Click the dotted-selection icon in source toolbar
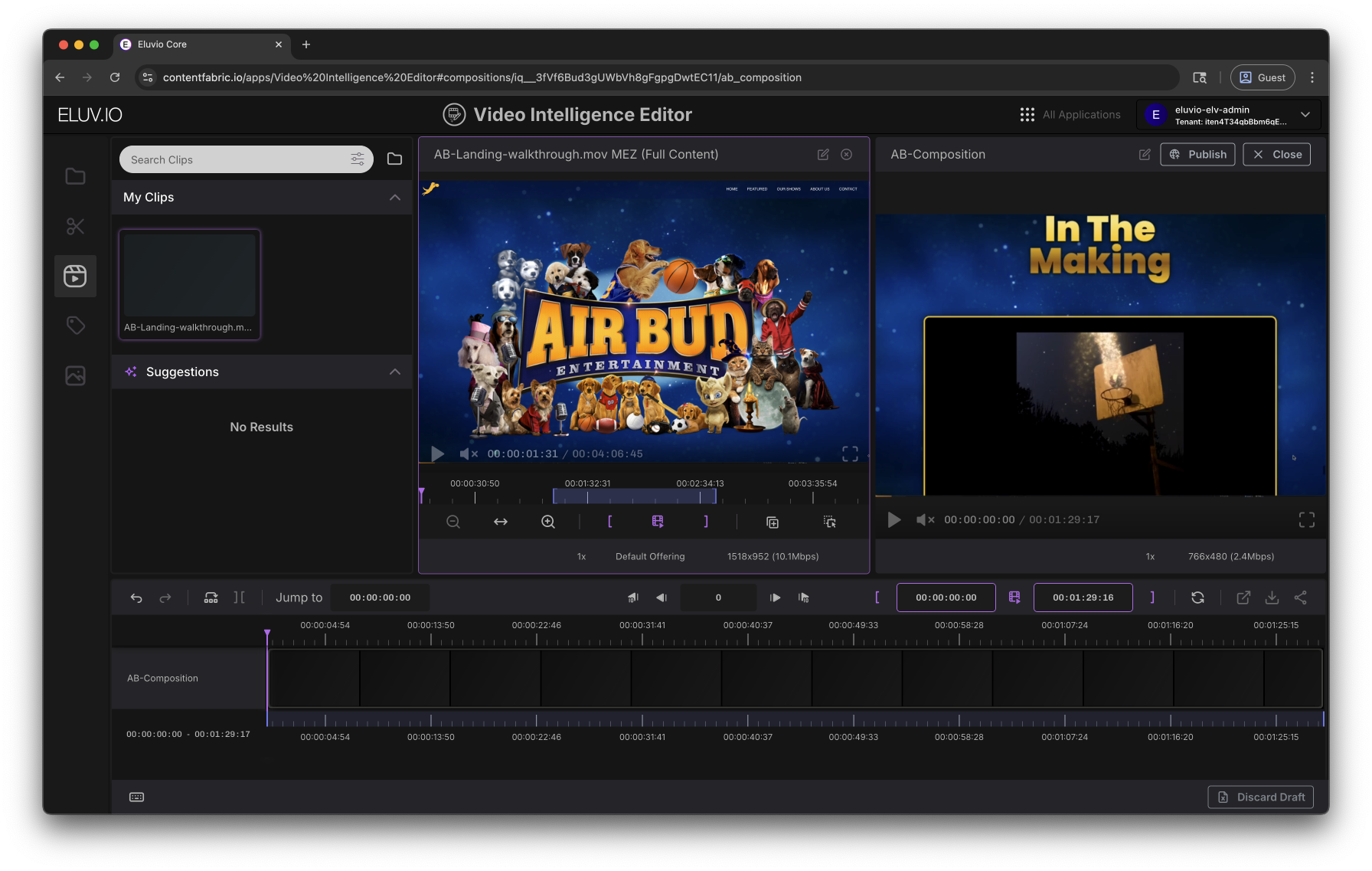 click(x=829, y=522)
